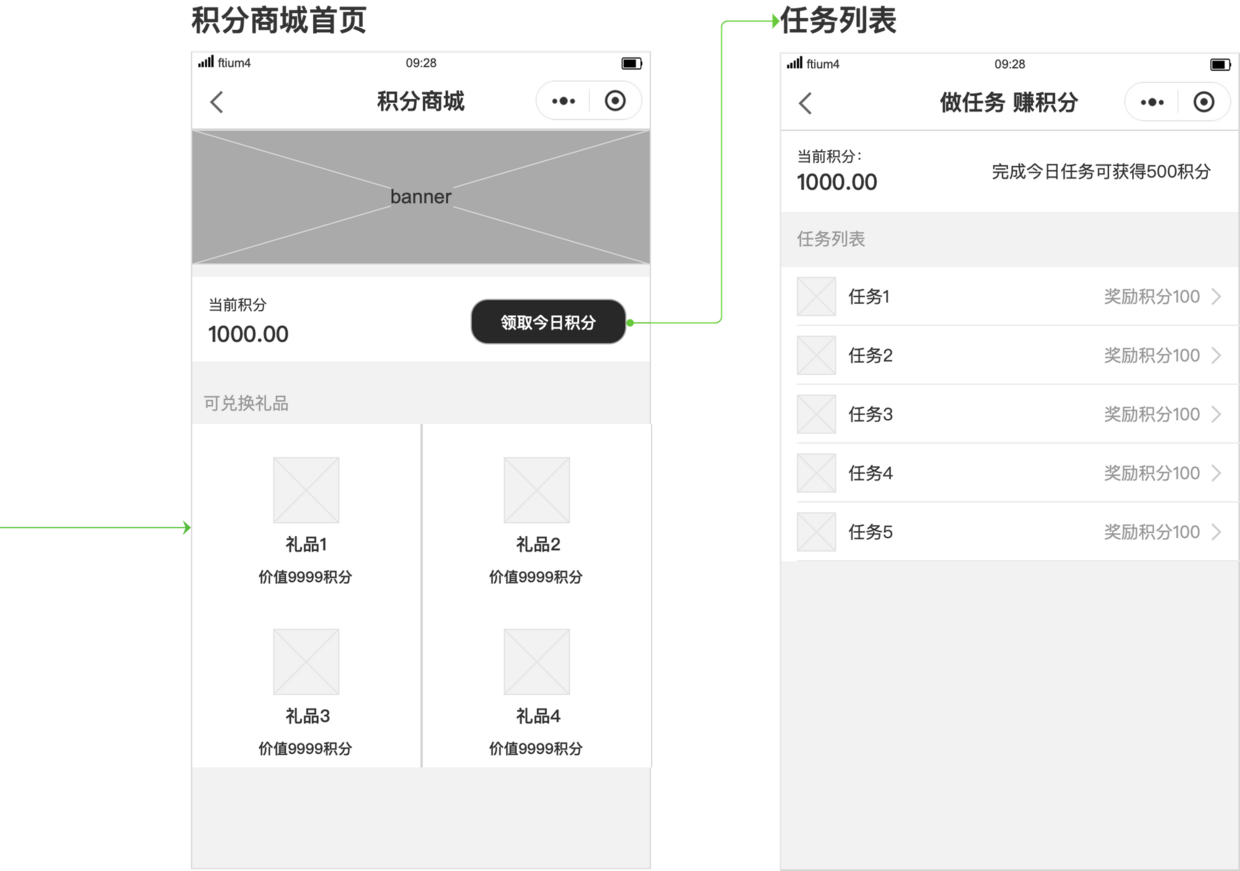
Task: Select the 礼品1 title text
Action: (x=306, y=545)
